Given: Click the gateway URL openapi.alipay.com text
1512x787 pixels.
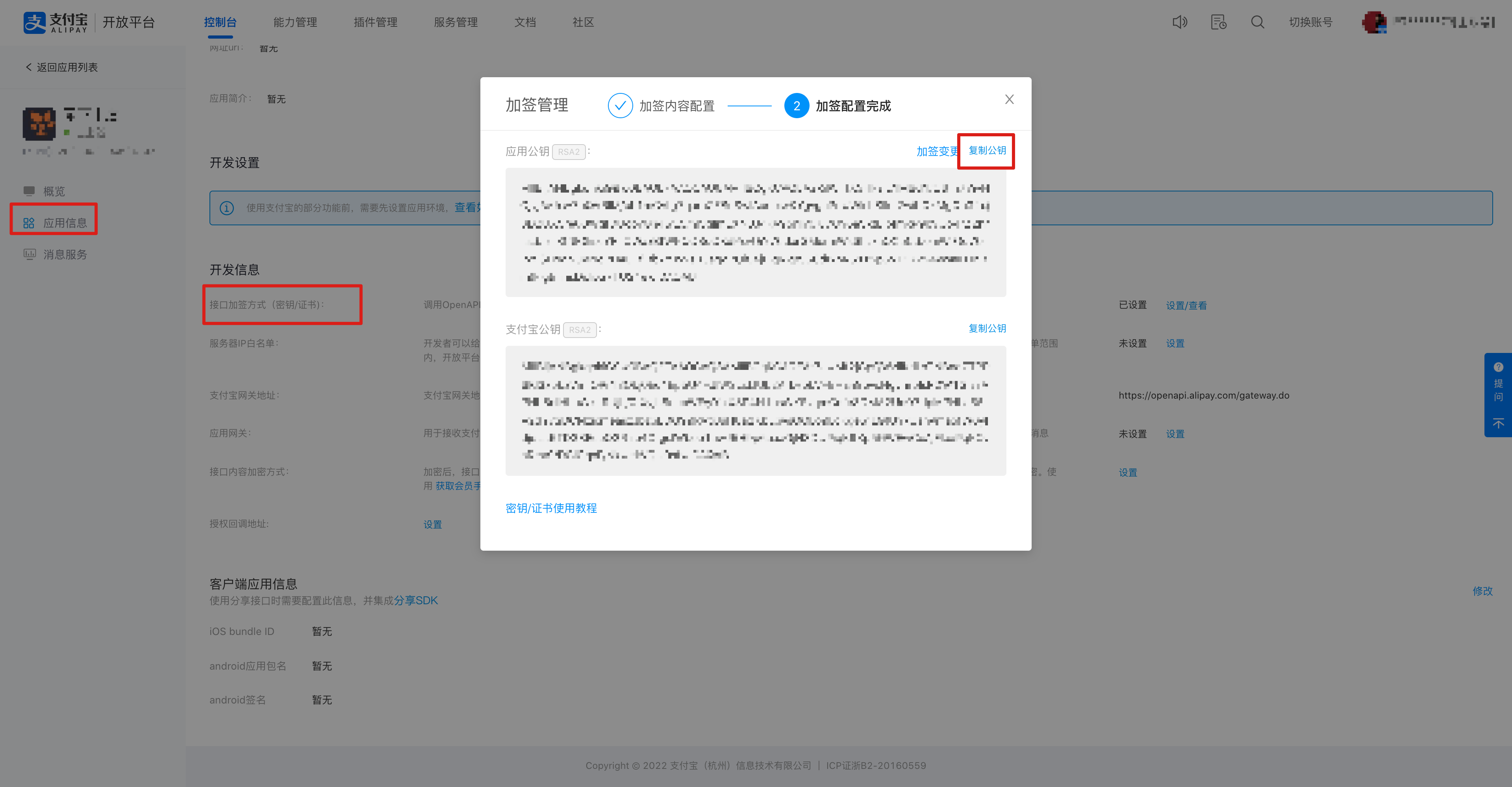Looking at the screenshot, I should 1204,395.
